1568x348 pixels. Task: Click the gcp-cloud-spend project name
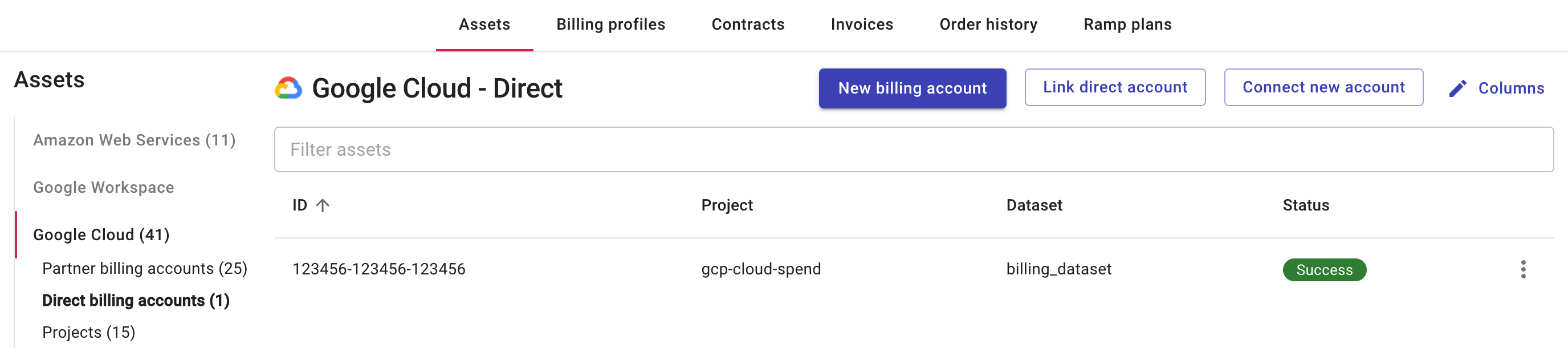760,269
